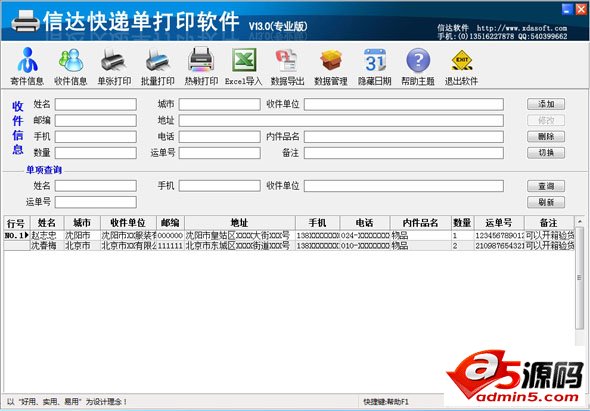Screen dimensions: 590x411
Task: Focus the recipient 收件单位 company field
Action: 404,104
